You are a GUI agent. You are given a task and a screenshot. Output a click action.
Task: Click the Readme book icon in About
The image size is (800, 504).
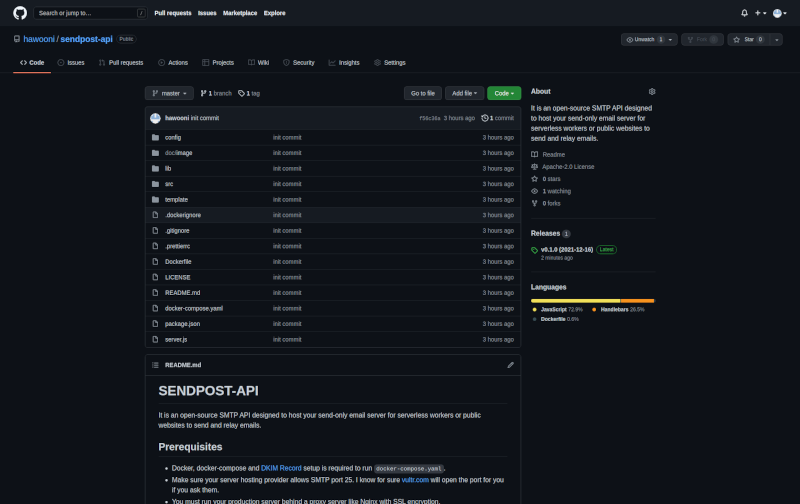pyautogui.click(x=534, y=155)
